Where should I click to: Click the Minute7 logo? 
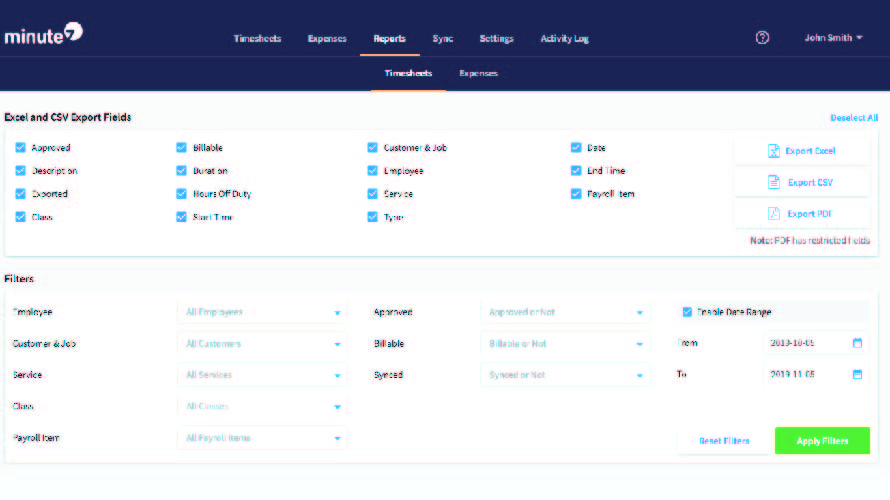(x=43, y=35)
